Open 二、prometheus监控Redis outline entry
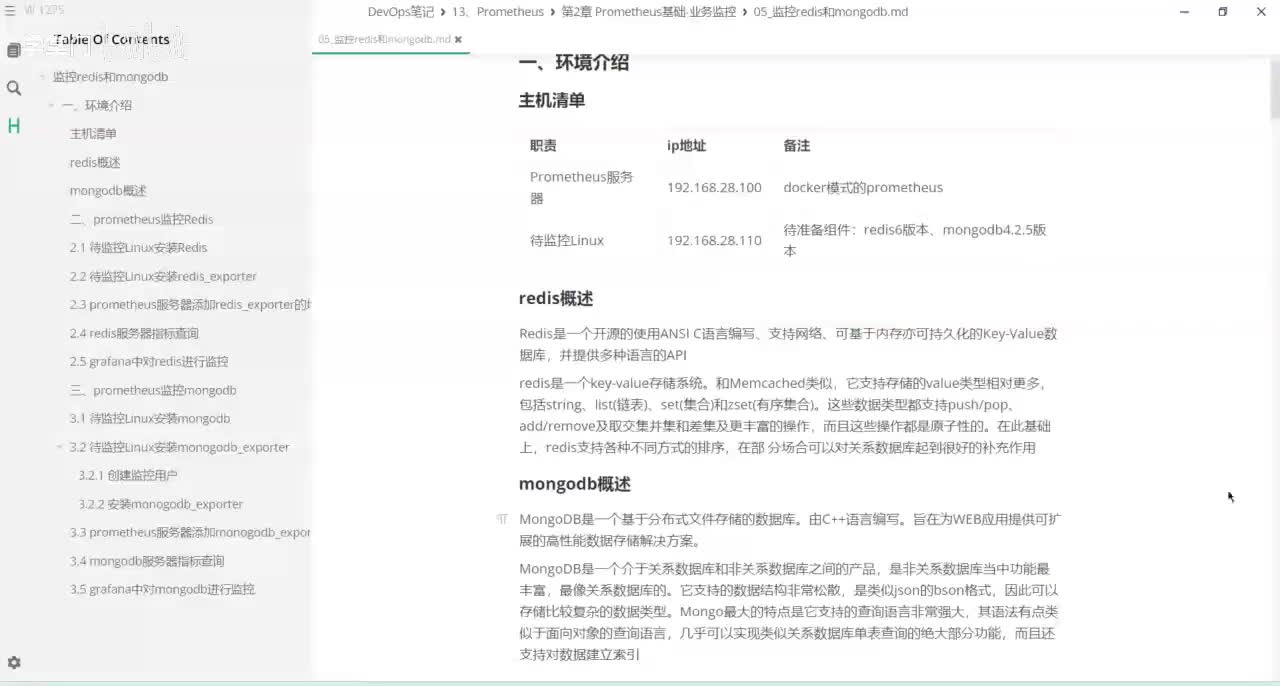The width and height of the screenshot is (1280, 686). tap(141, 219)
